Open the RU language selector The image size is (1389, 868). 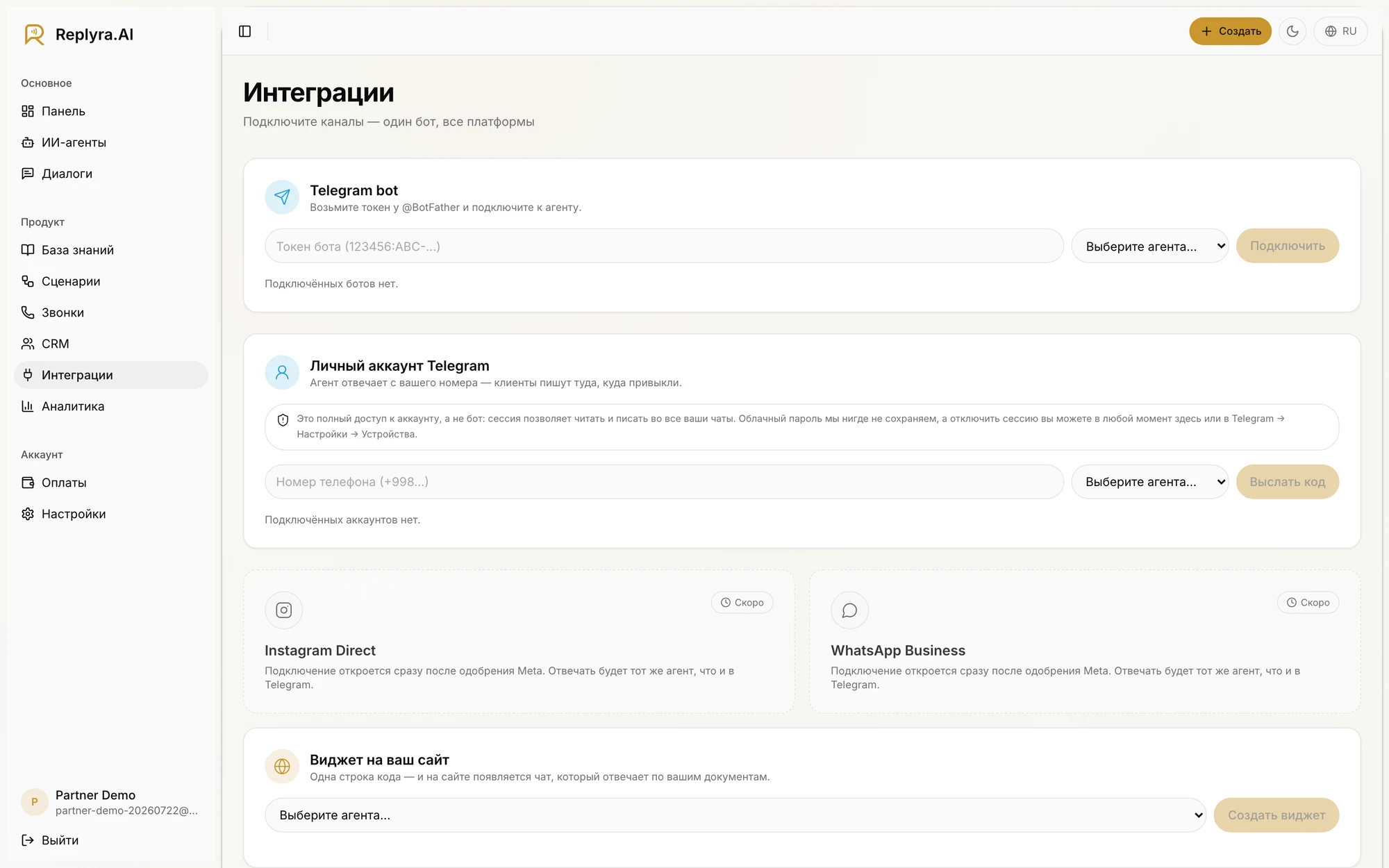point(1340,31)
